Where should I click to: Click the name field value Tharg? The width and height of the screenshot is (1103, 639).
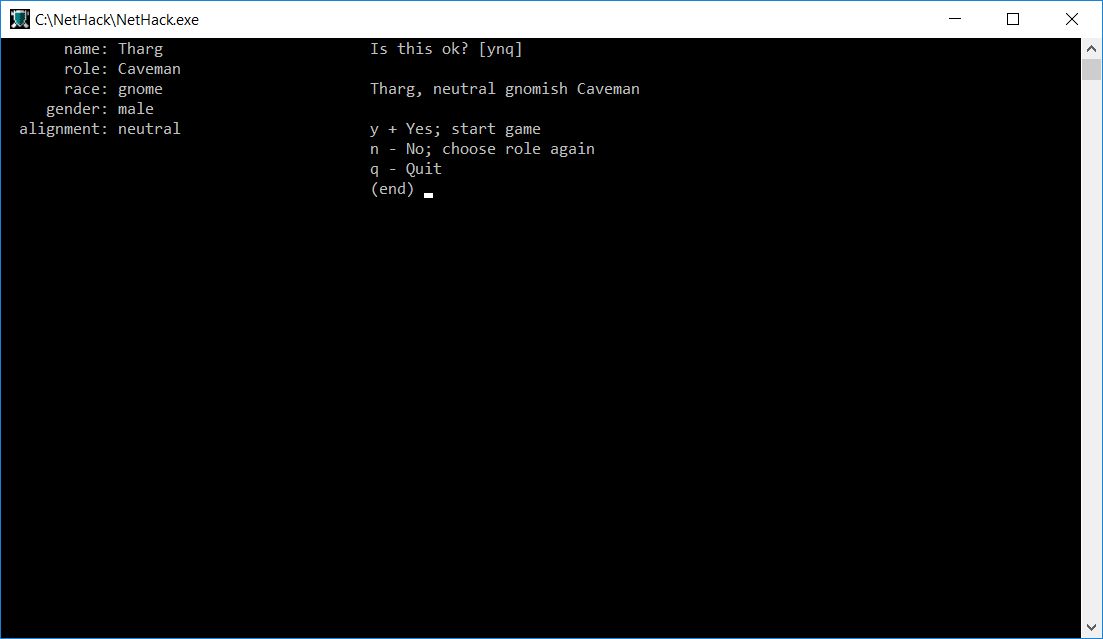click(x=140, y=49)
